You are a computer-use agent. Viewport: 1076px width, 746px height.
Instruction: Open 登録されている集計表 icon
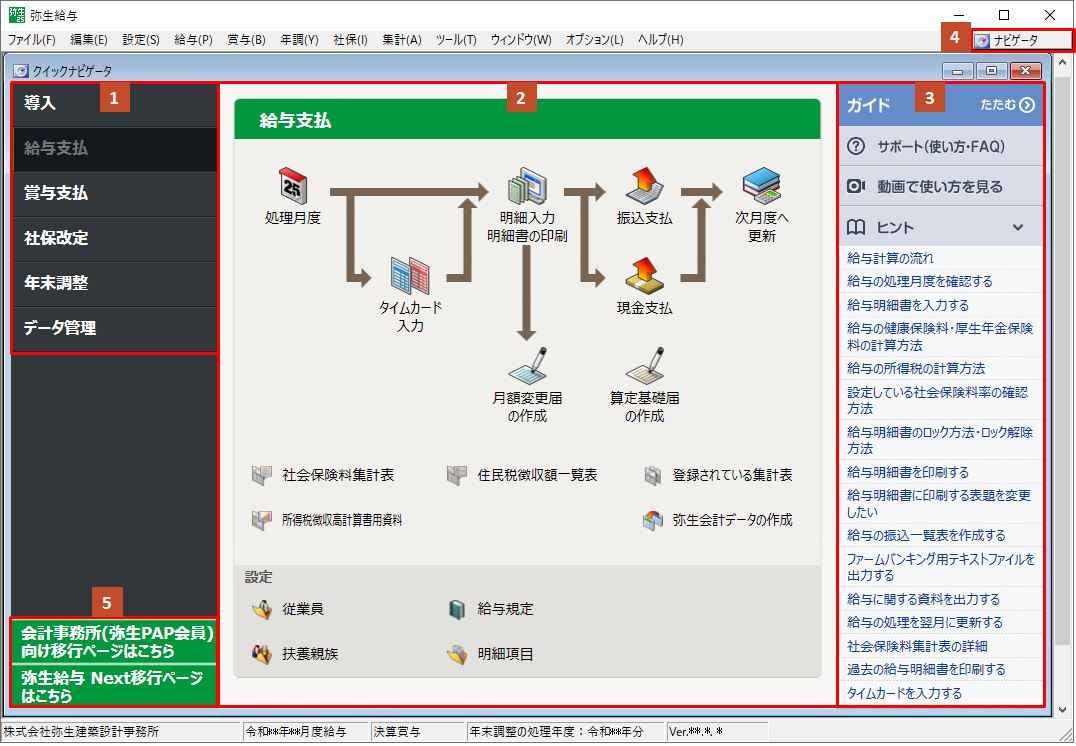[x=652, y=475]
